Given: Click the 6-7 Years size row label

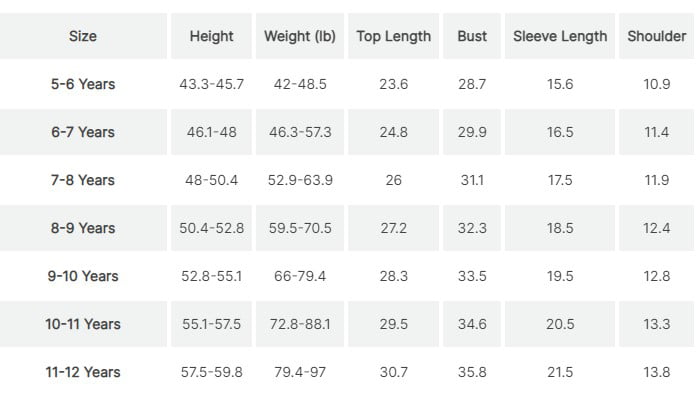Looking at the screenshot, I should pos(83,132).
